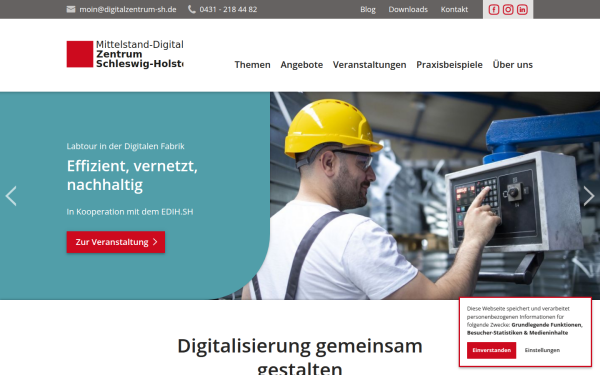Email moin@digitalzentrum-sh.de link
Image resolution: width=600 pixels, height=375 pixels.
128,9
